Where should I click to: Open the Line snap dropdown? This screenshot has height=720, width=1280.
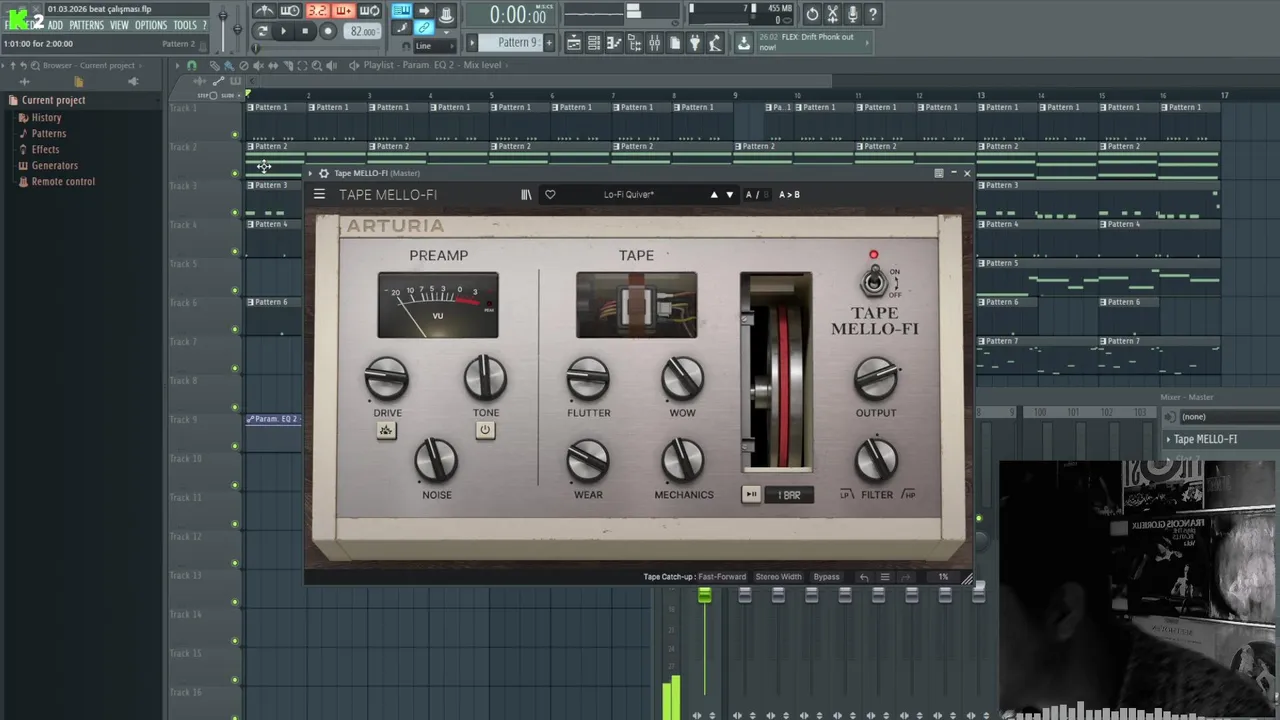(435, 46)
